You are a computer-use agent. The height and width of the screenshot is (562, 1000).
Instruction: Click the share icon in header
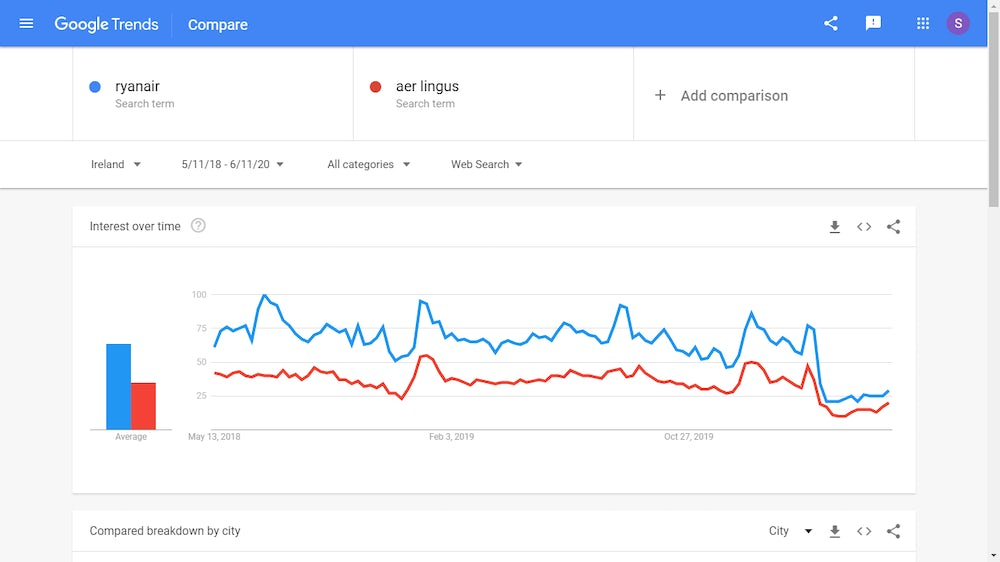831,24
